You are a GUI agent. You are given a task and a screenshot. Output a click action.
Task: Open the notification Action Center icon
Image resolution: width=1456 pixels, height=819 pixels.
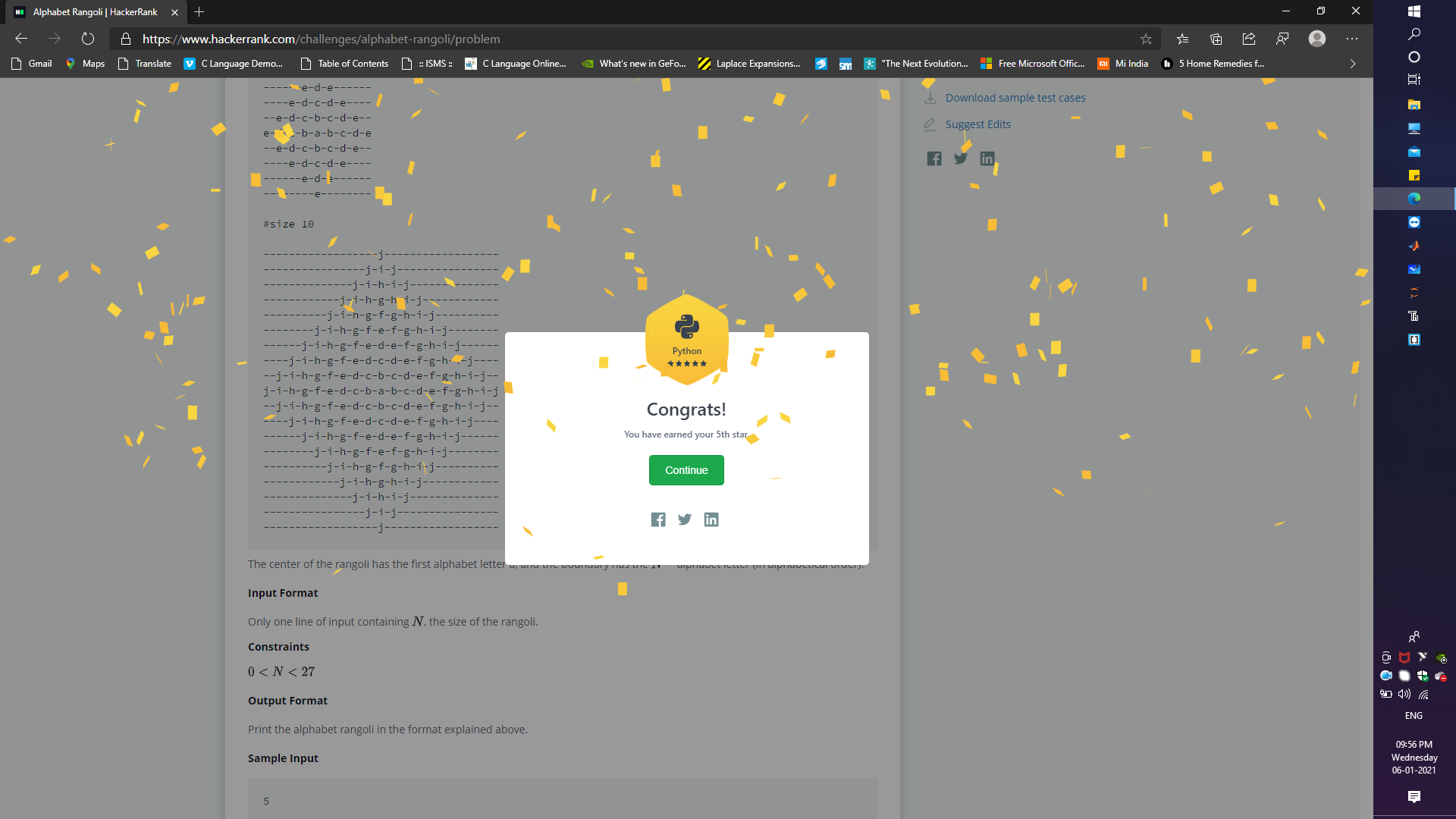coord(1414,796)
